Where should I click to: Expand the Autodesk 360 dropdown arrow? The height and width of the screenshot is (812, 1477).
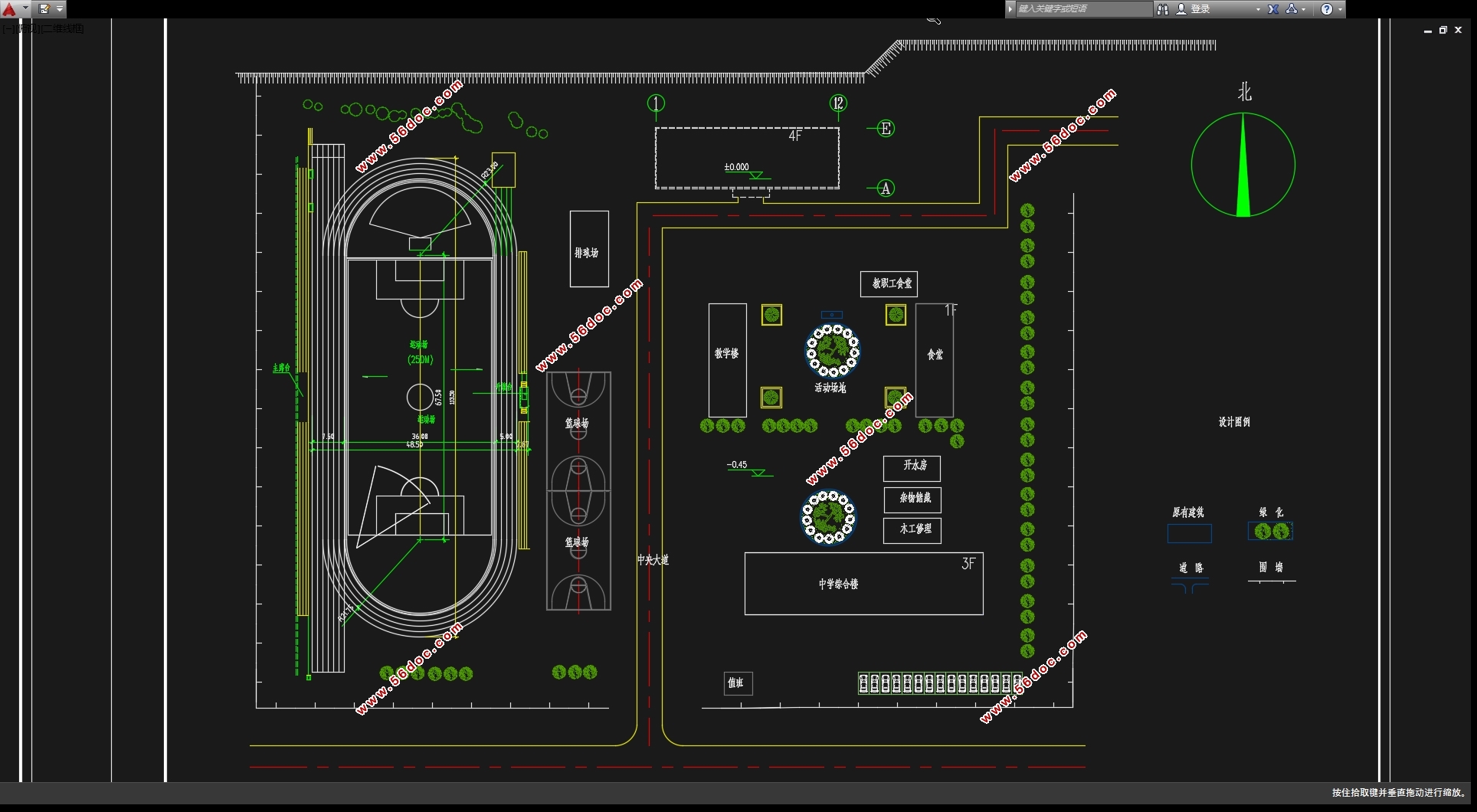[1304, 10]
